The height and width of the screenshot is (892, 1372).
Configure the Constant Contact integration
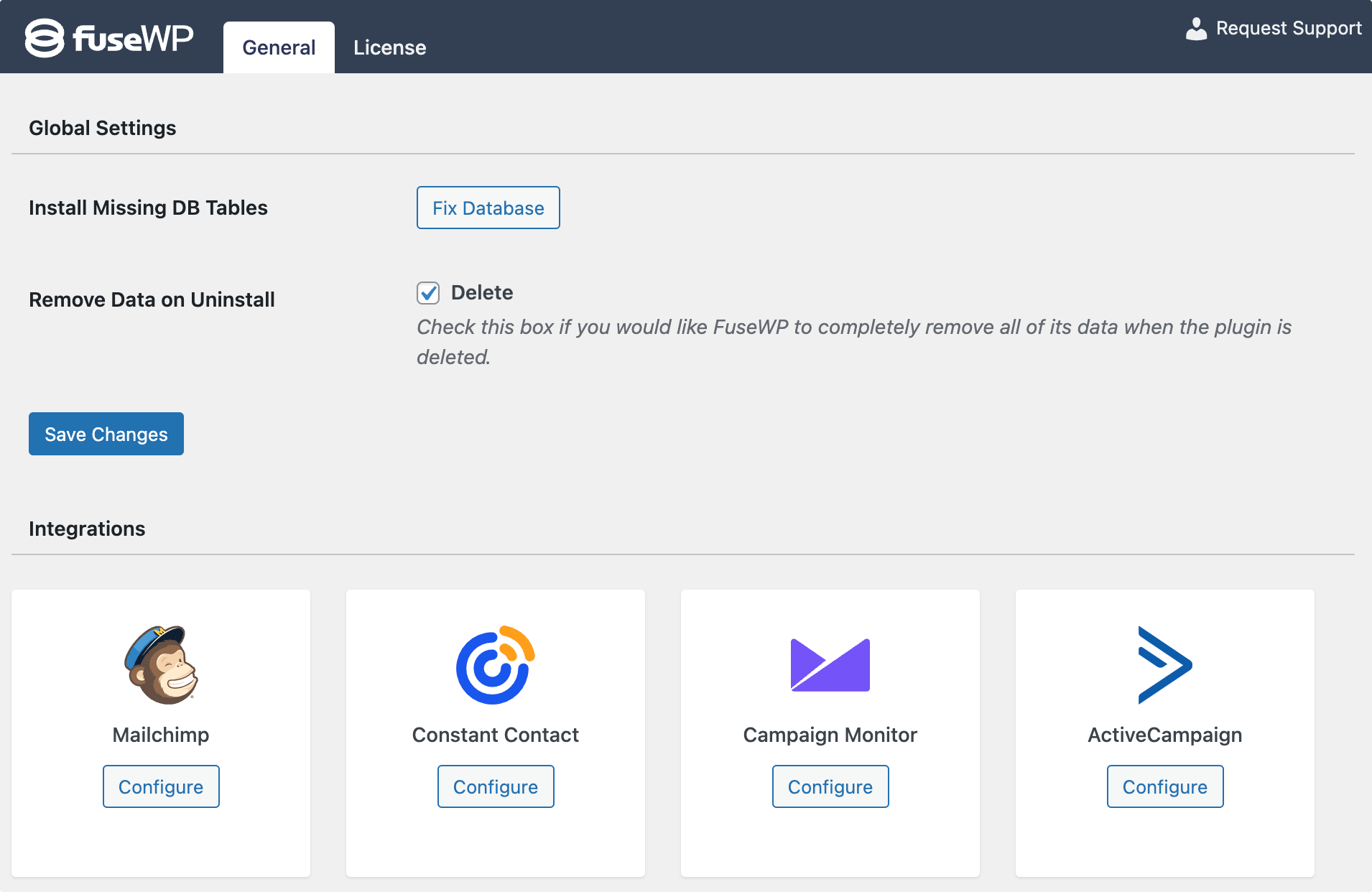(496, 786)
